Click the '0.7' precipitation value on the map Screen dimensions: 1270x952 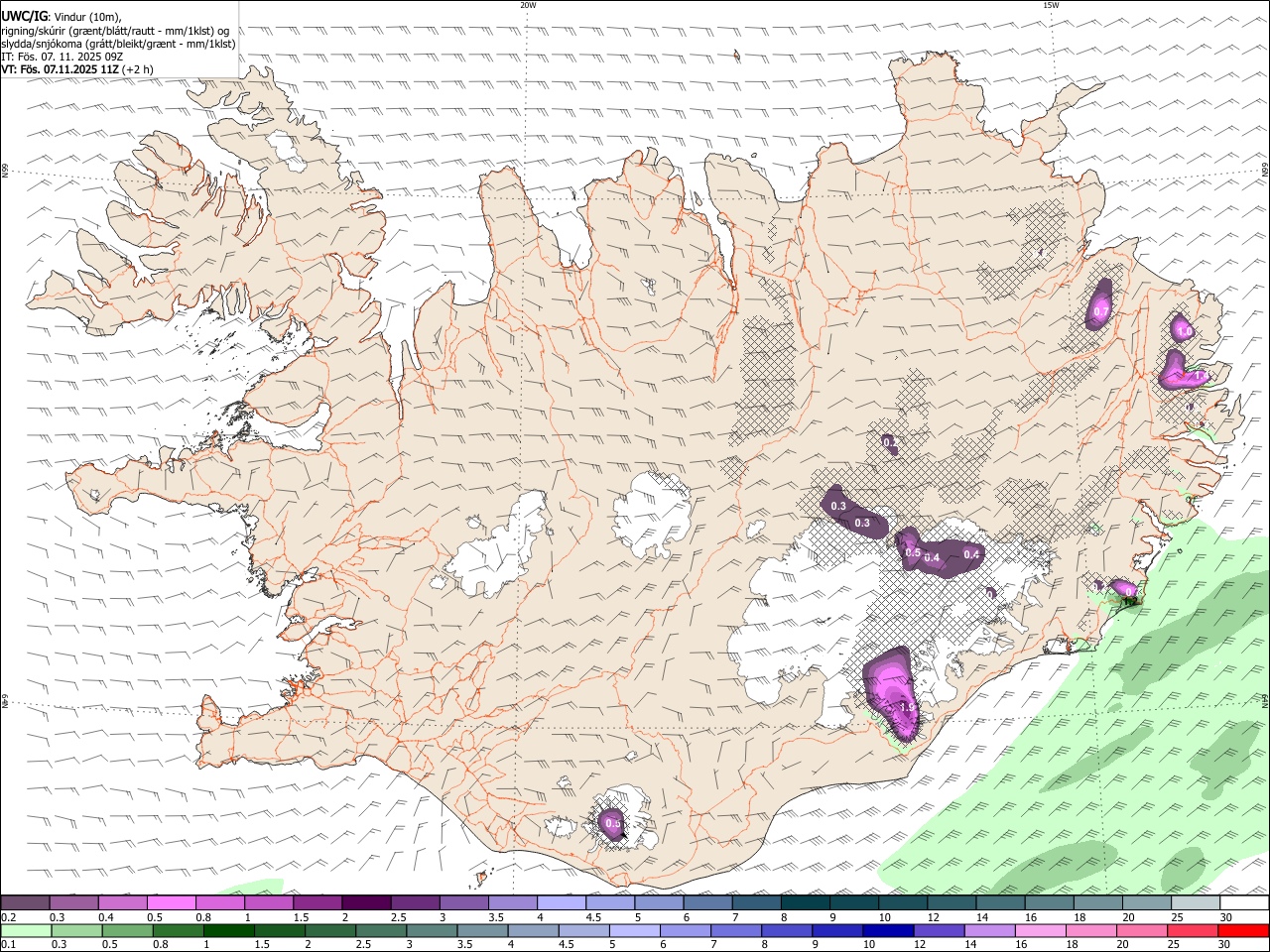click(1100, 311)
